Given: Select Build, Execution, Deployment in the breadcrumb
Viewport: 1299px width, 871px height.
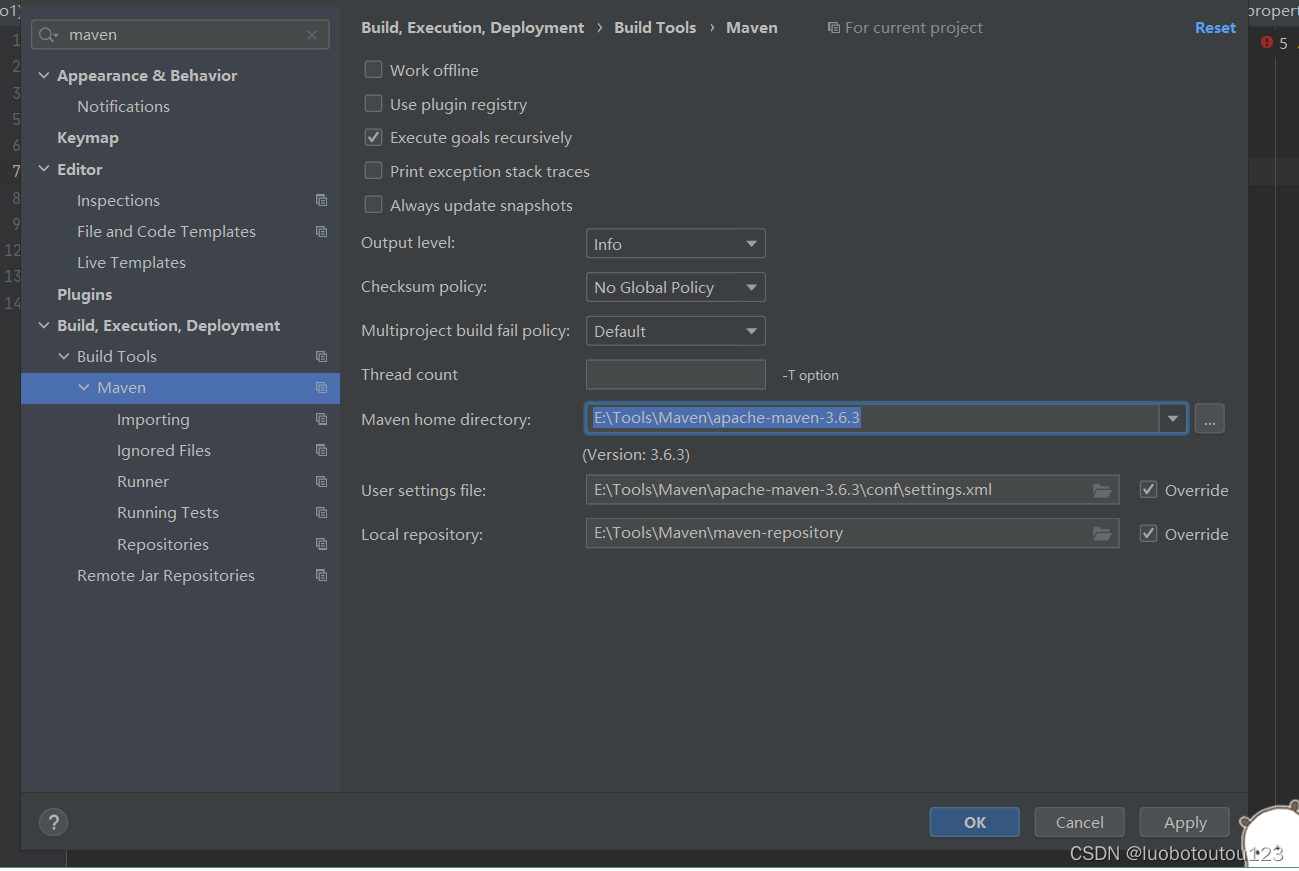Looking at the screenshot, I should pyautogui.click(x=472, y=27).
